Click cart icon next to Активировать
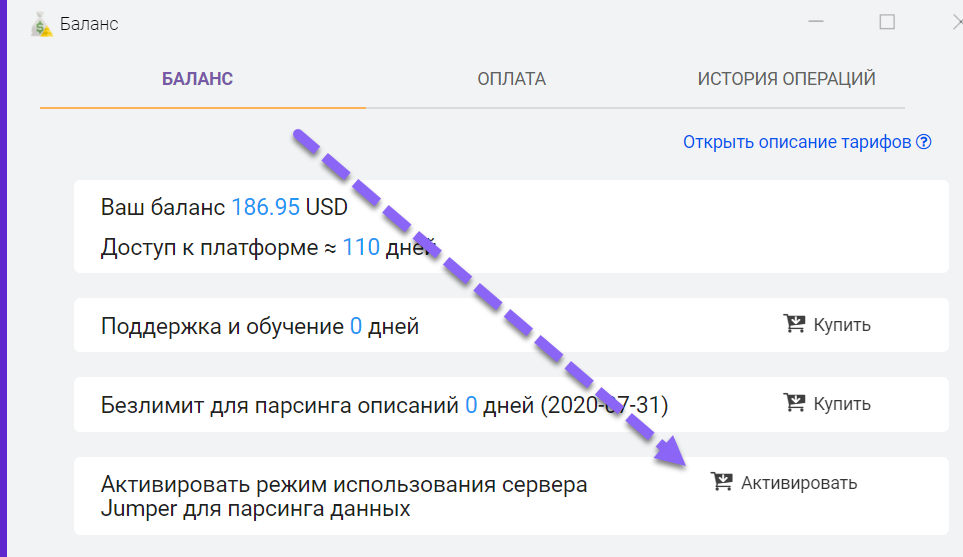The height and width of the screenshot is (557, 963). point(721,482)
